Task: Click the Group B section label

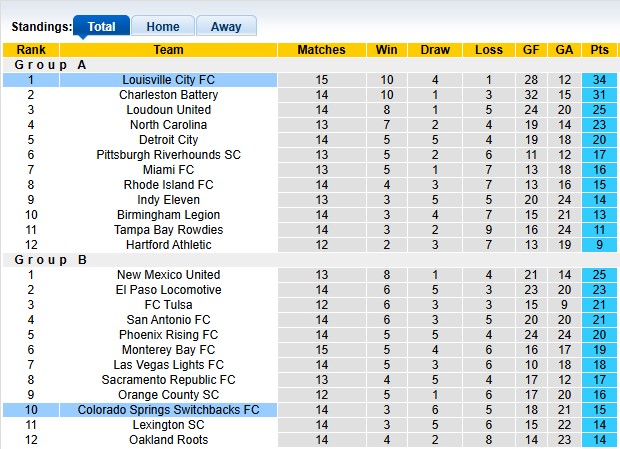Action: 50,260
